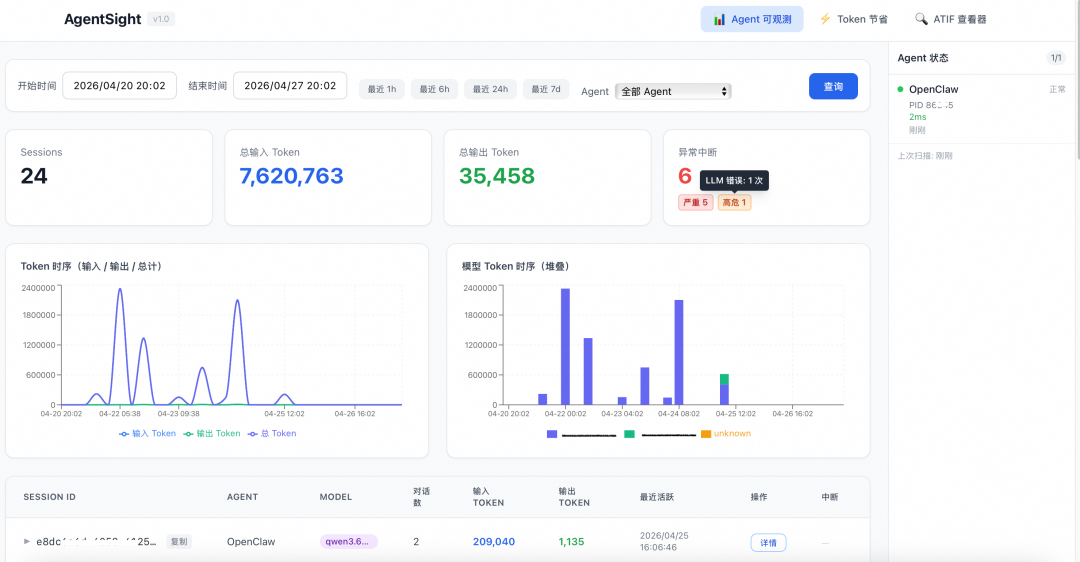Click the magnifier icon for ATIF 查看器
This screenshot has height=562, width=1080.
[921, 19]
